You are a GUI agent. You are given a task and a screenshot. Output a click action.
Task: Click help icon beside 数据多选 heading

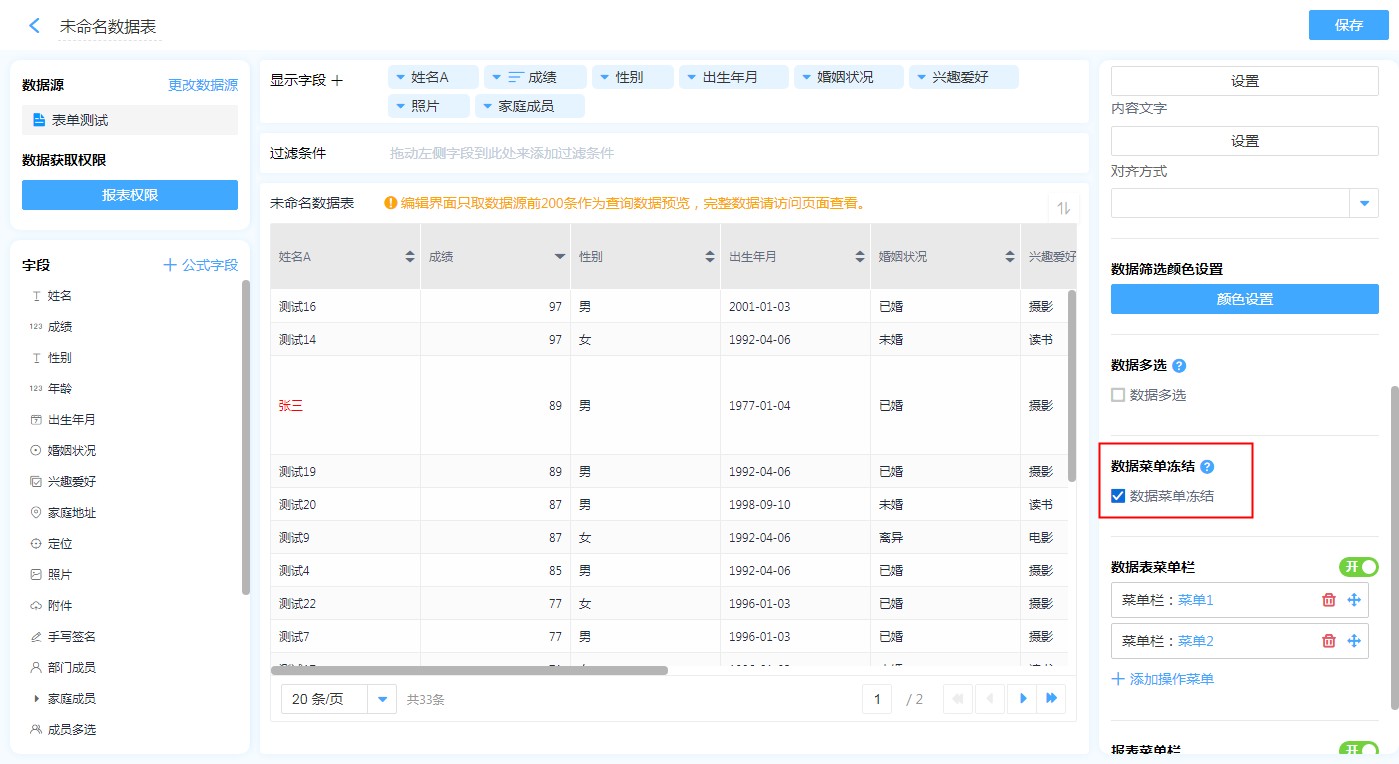click(1179, 366)
